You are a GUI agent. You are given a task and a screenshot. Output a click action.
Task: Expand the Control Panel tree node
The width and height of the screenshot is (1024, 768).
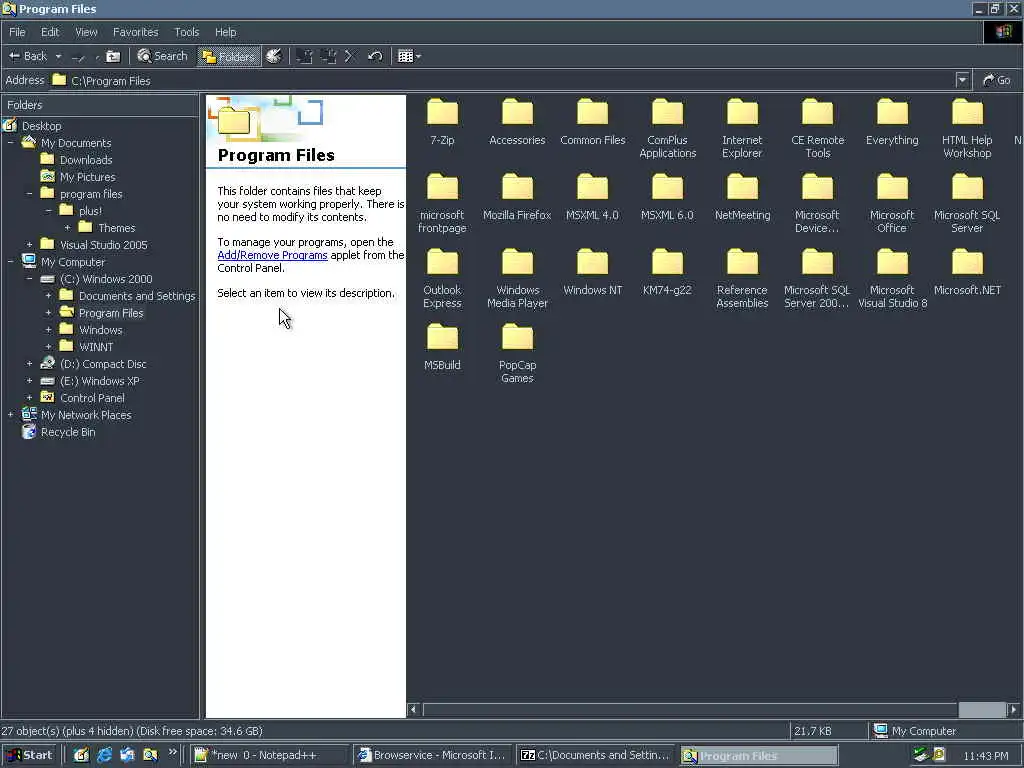[29, 398]
